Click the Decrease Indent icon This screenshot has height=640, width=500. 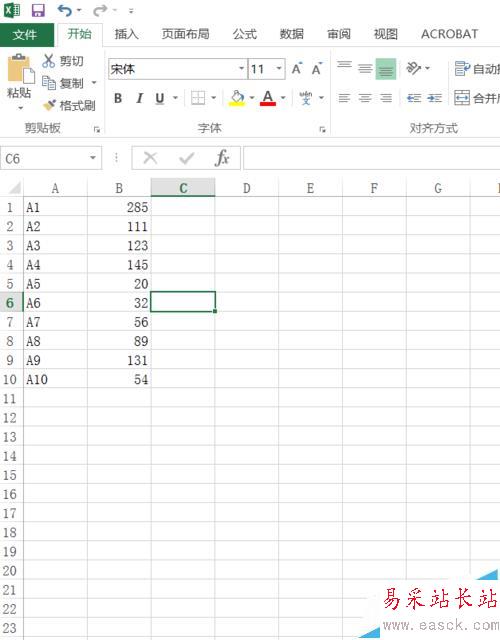[414, 98]
